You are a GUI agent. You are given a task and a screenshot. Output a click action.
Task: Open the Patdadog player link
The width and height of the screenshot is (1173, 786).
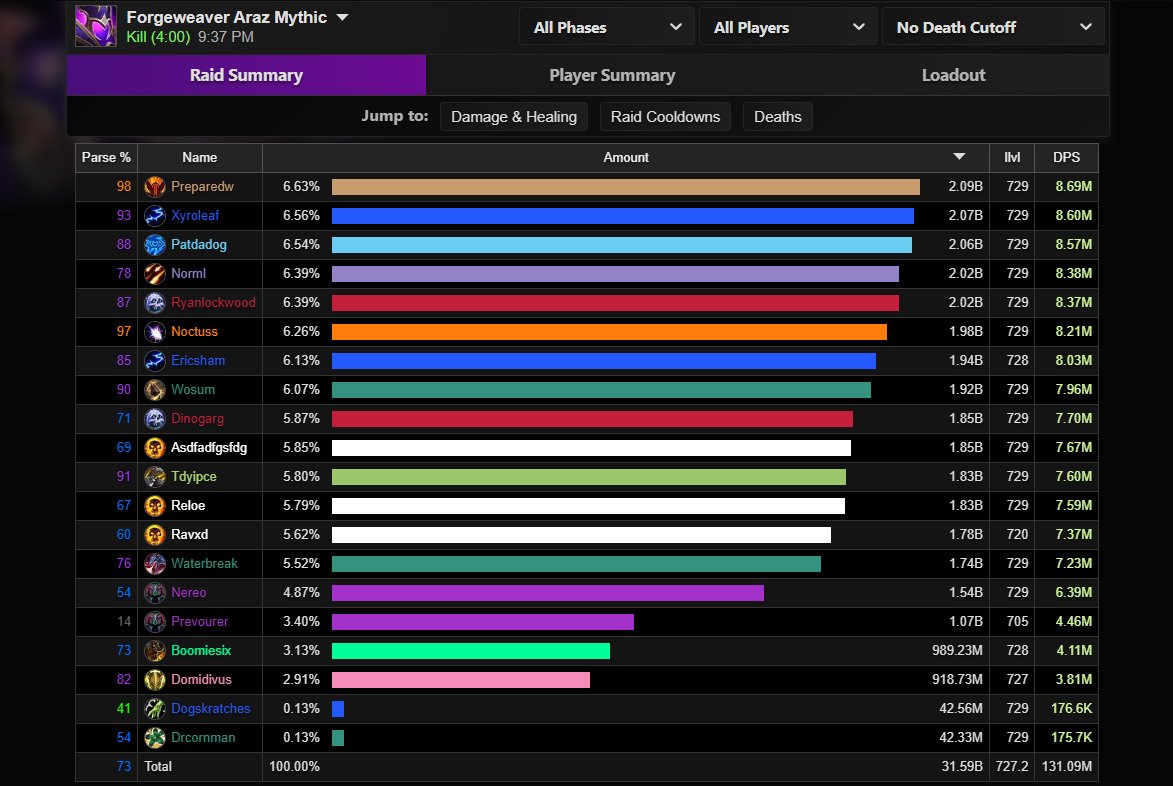198,245
